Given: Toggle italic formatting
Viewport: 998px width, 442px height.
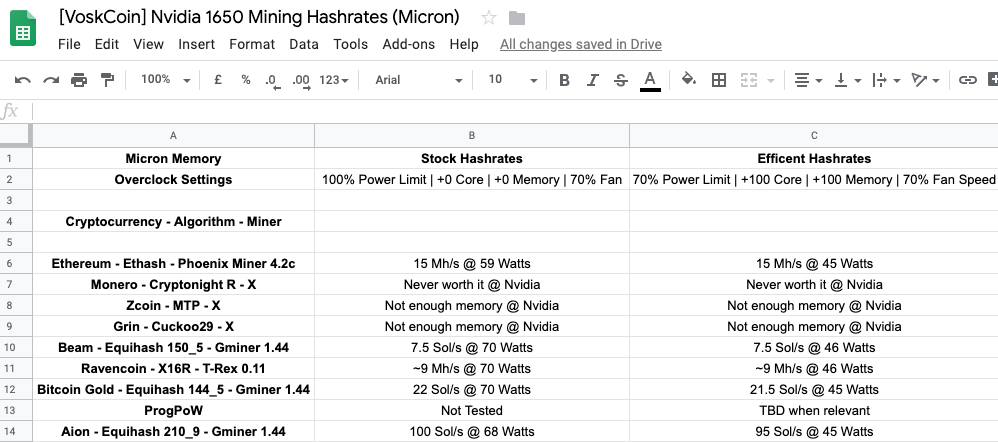Looking at the screenshot, I should point(593,80).
